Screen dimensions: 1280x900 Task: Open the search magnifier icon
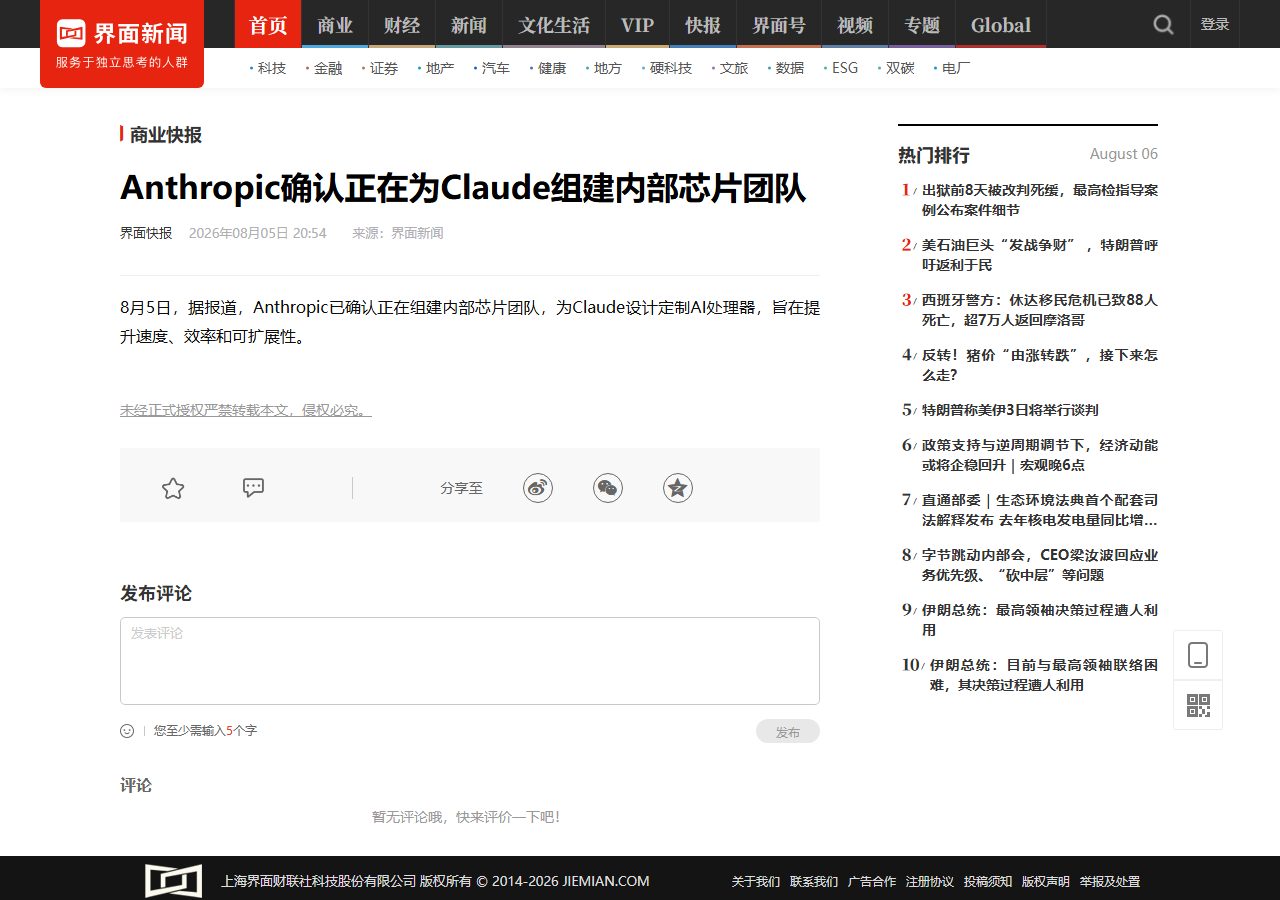click(x=1163, y=24)
